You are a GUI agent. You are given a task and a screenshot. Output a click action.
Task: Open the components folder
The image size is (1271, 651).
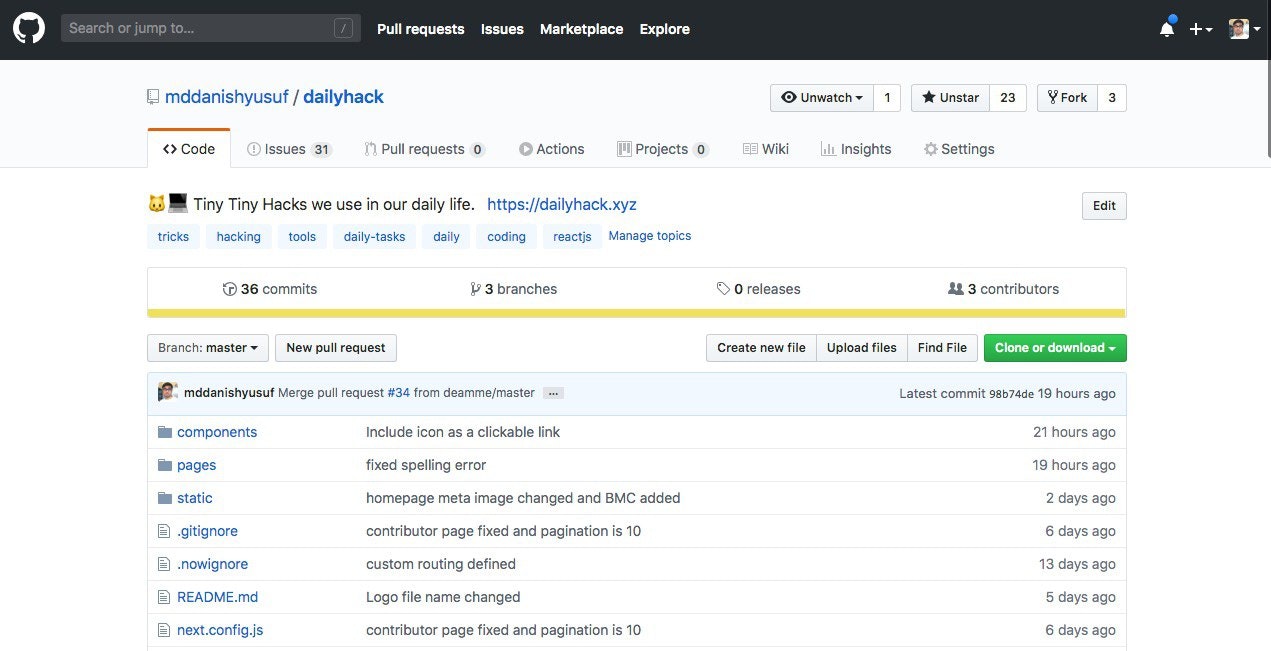pos(217,432)
